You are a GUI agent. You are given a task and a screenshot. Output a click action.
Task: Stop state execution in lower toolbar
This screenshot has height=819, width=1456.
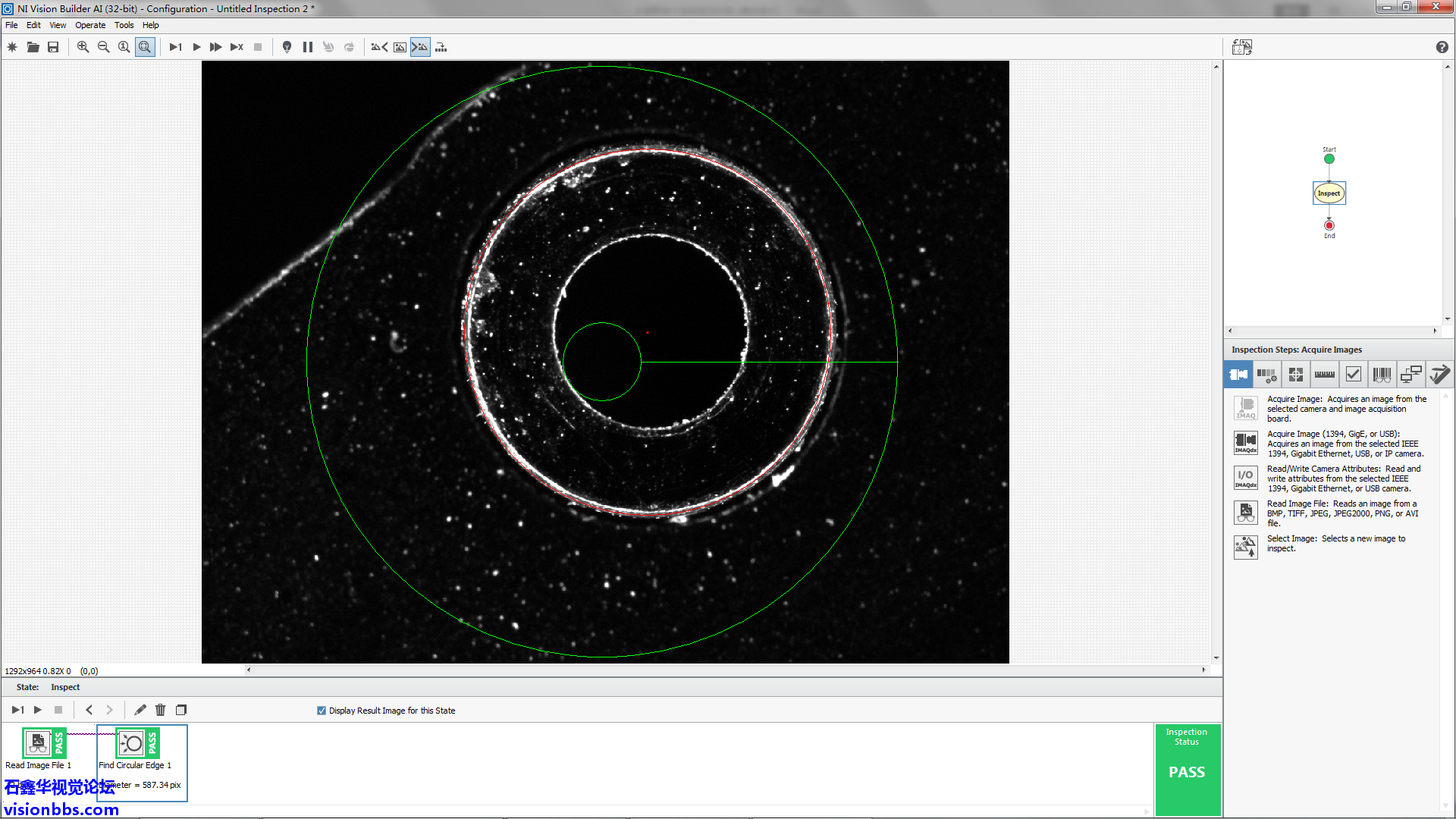pos(58,710)
